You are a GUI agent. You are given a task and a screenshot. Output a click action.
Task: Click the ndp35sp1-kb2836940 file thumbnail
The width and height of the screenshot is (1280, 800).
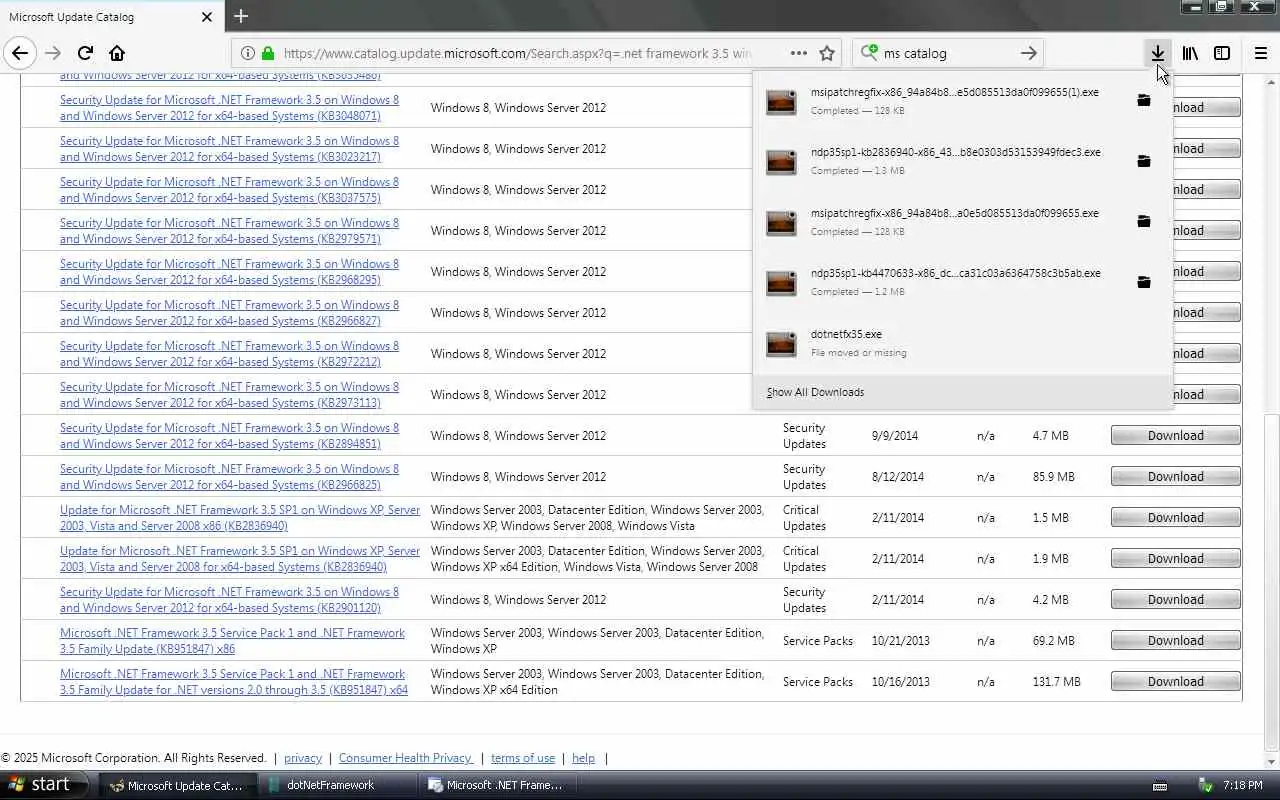click(x=781, y=162)
